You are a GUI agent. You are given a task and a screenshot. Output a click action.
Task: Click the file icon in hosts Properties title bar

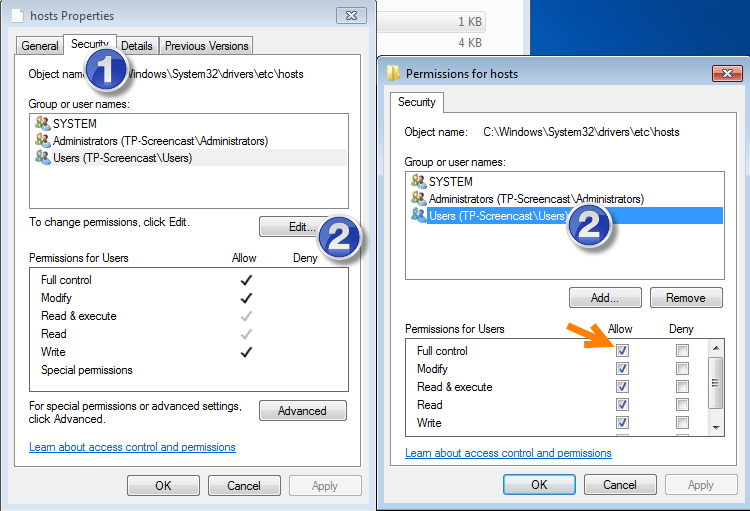[17, 16]
